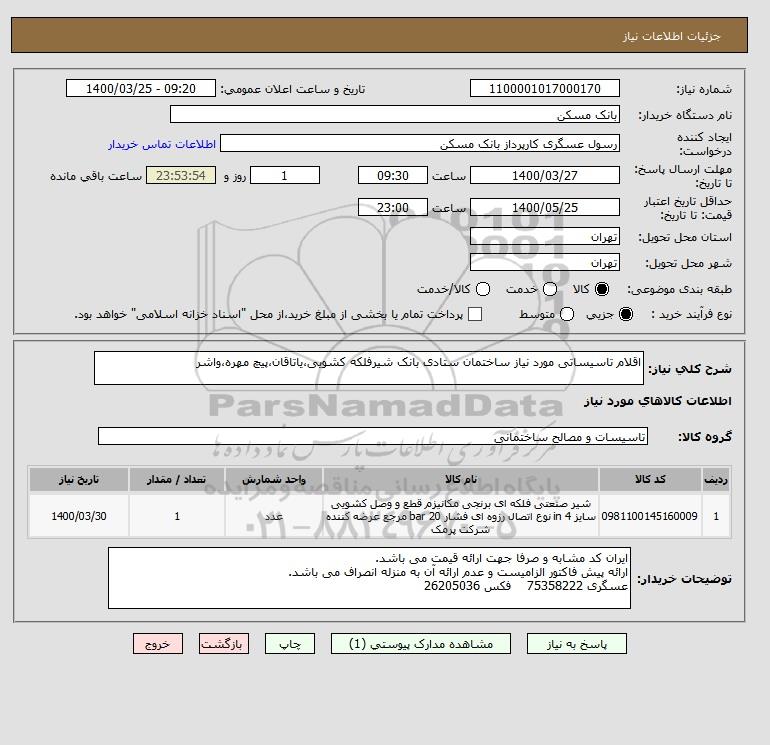770x745 pixels.
Task: Click the need number field 1100001017000170
Action: pos(545,88)
